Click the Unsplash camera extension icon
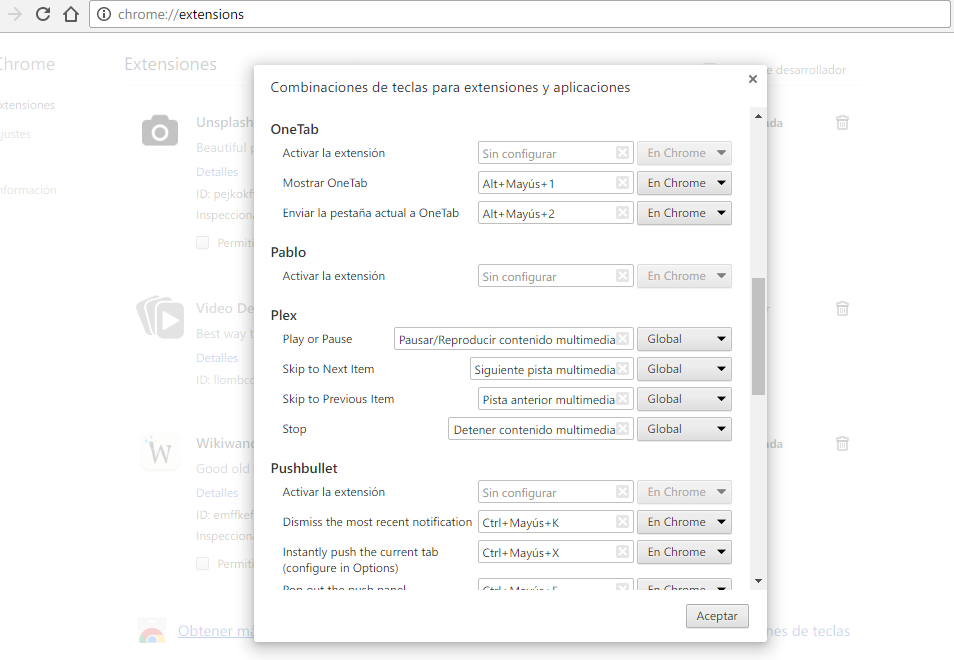Screen dimensions: 954x660 (x=160, y=130)
